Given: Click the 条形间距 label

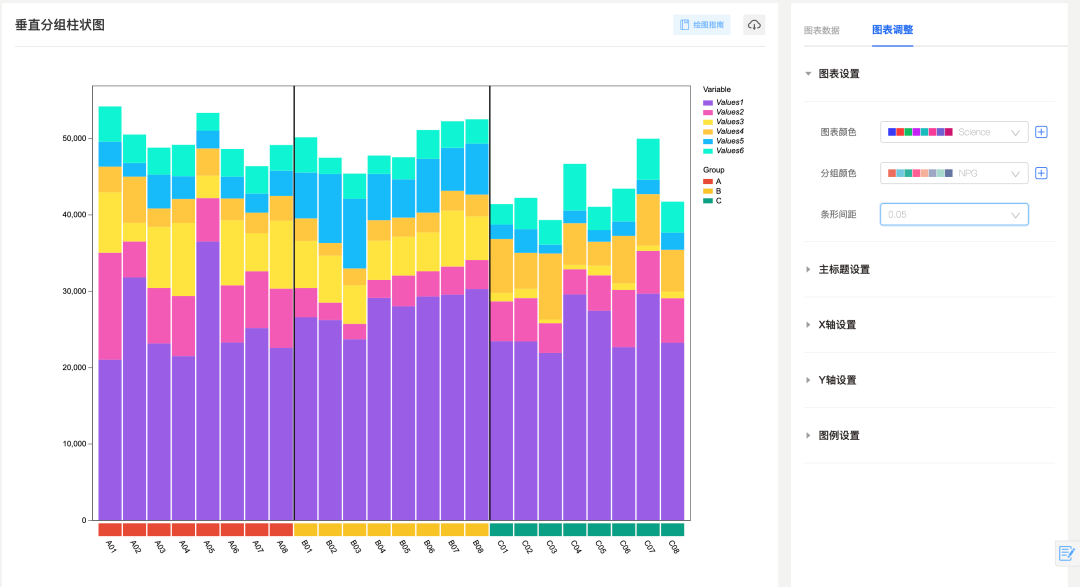Looking at the screenshot, I should pyautogui.click(x=838, y=214).
